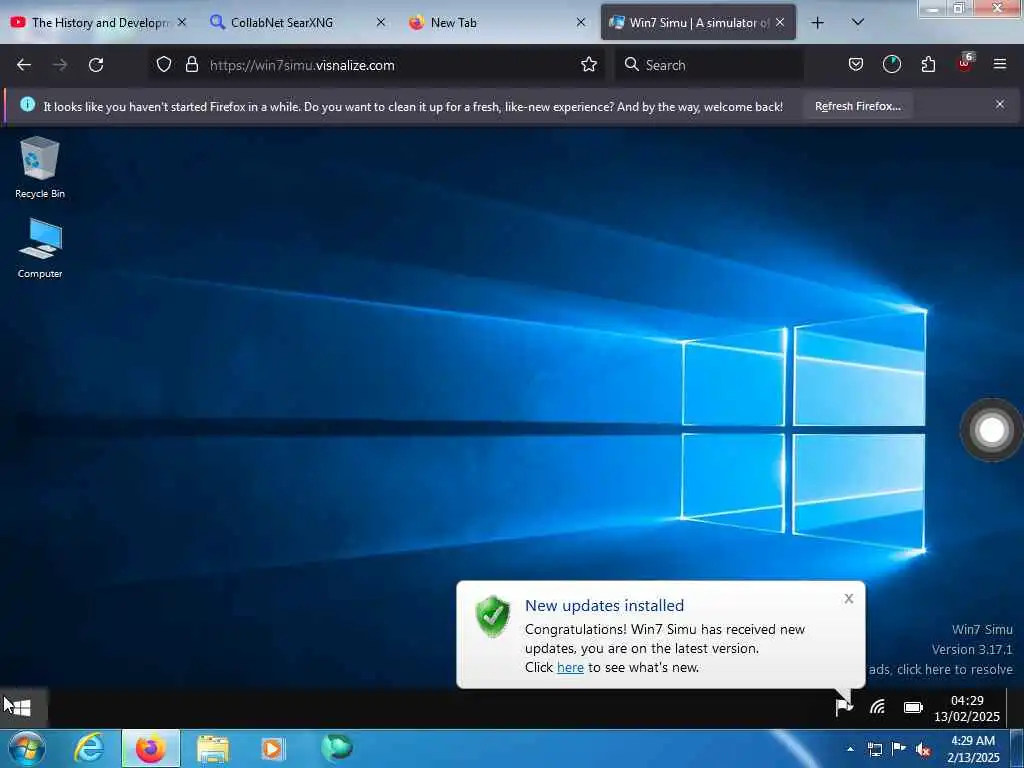Screen dimensions: 1024x768
Task: Dismiss the Firefox refresh notification bar
Action: click(x=1000, y=104)
